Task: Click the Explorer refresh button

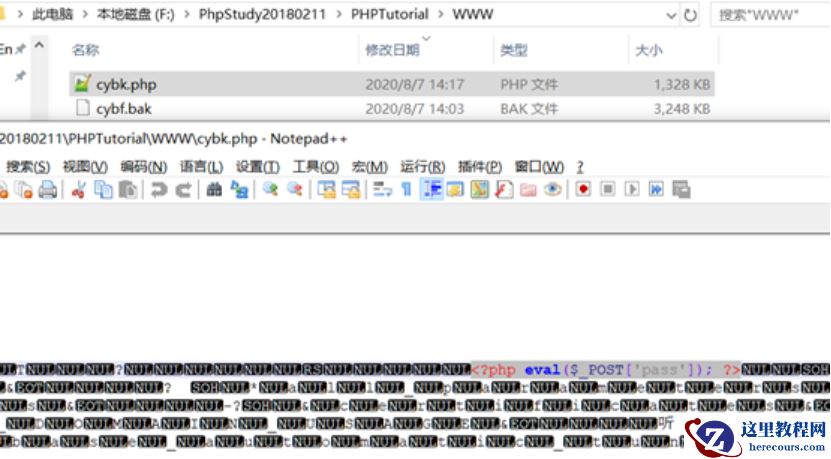Action: click(x=690, y=15)
